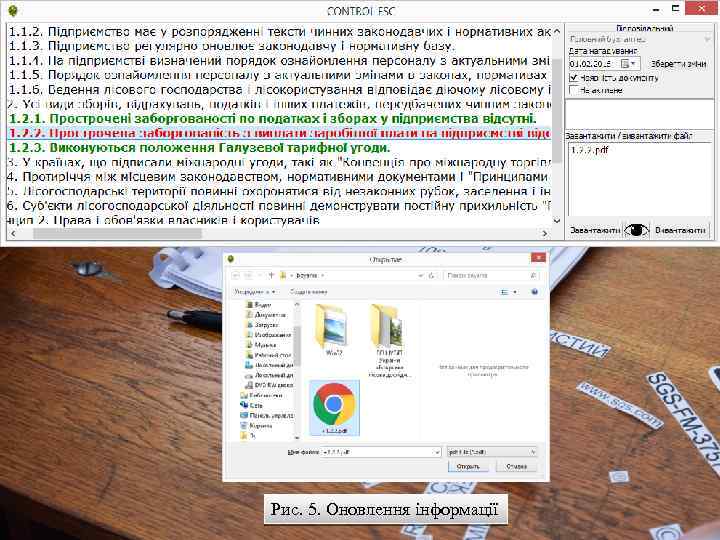Click horizontal scrollbar thumb of criteria list
This screenshot has height=540, width=720.
(x=117, y=233)
